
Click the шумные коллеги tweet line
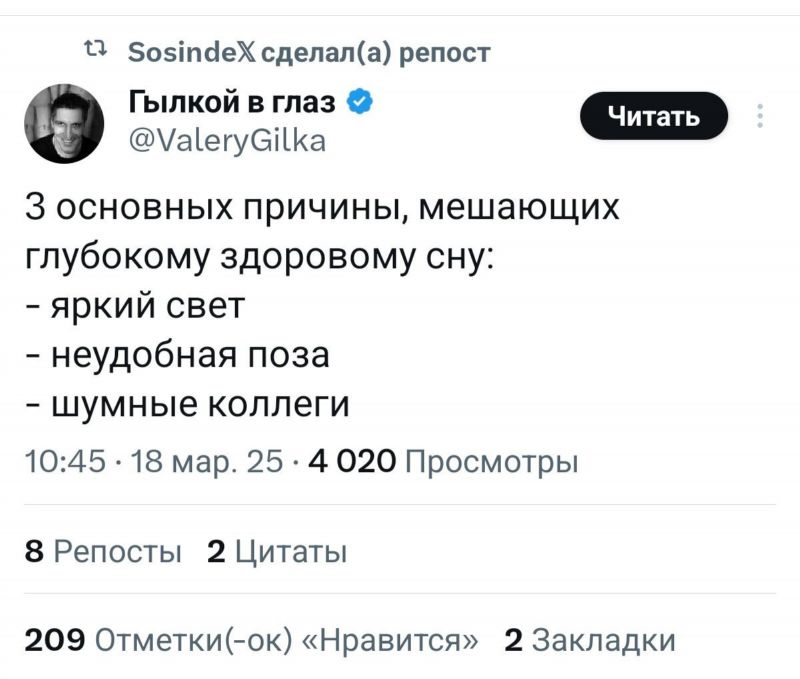click(187, 404)
